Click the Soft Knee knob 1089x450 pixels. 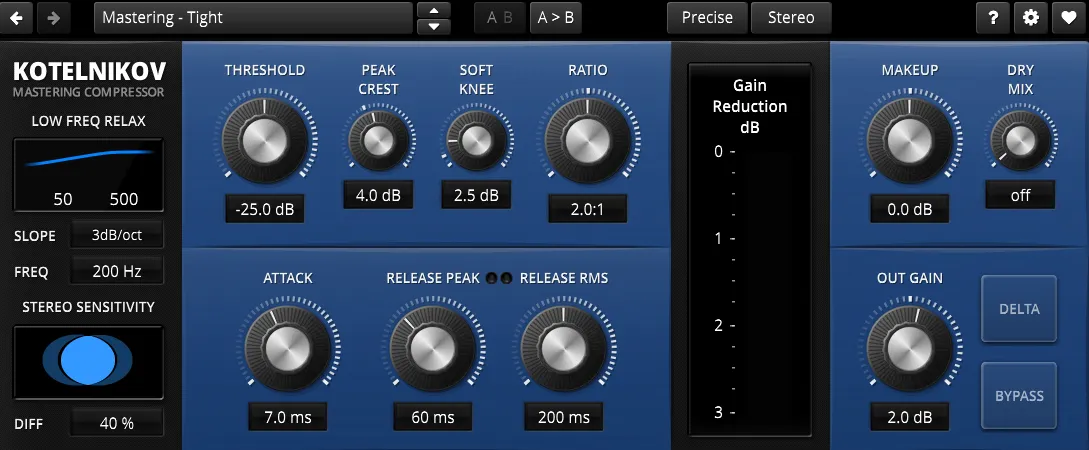(476, 141)
